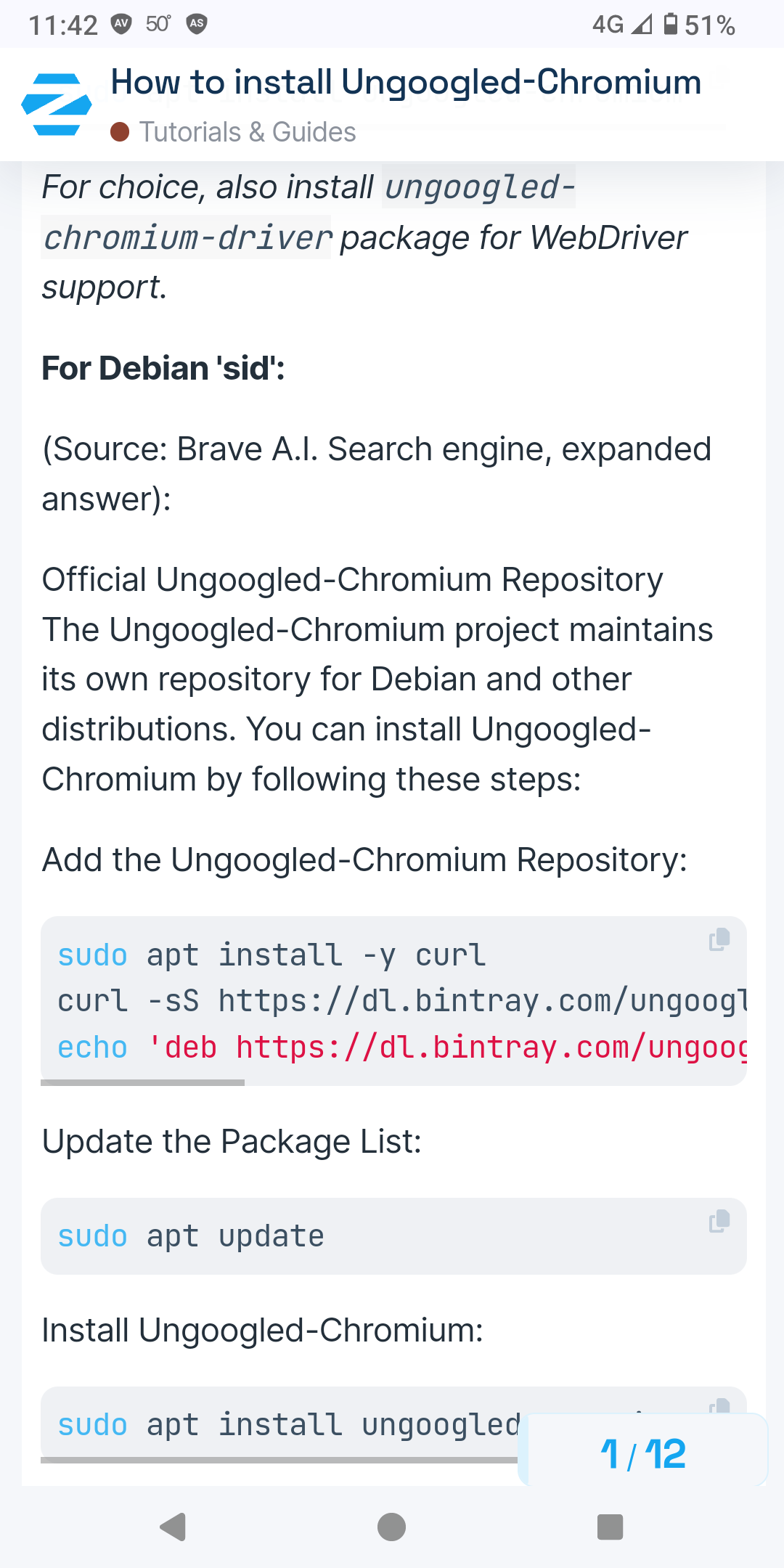784x1568 pixels.
Task: Tap the Zorin forum logo icon
Action: [x=57, y=105]
